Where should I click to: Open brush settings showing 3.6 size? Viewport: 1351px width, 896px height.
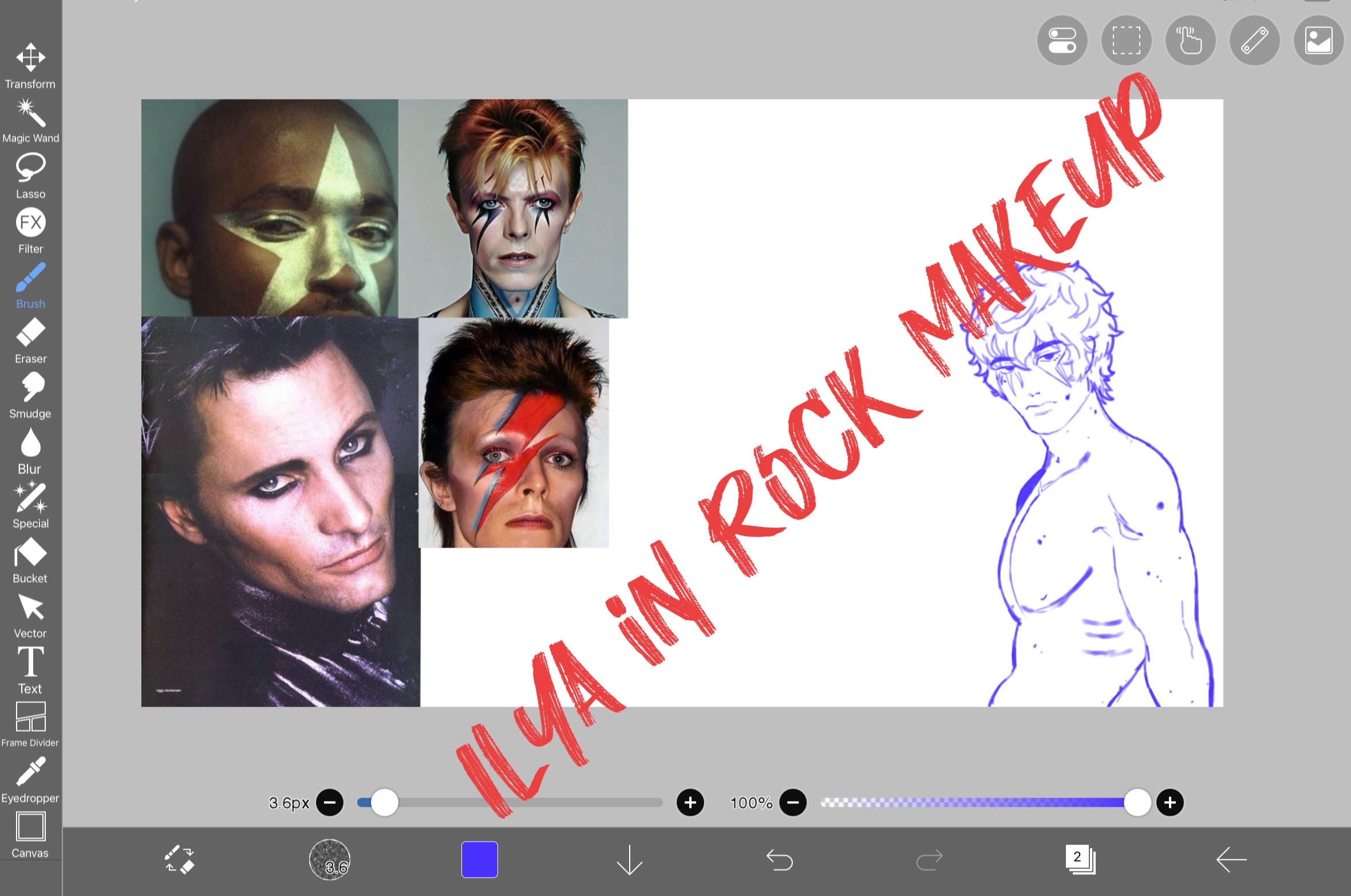point(330,859)
